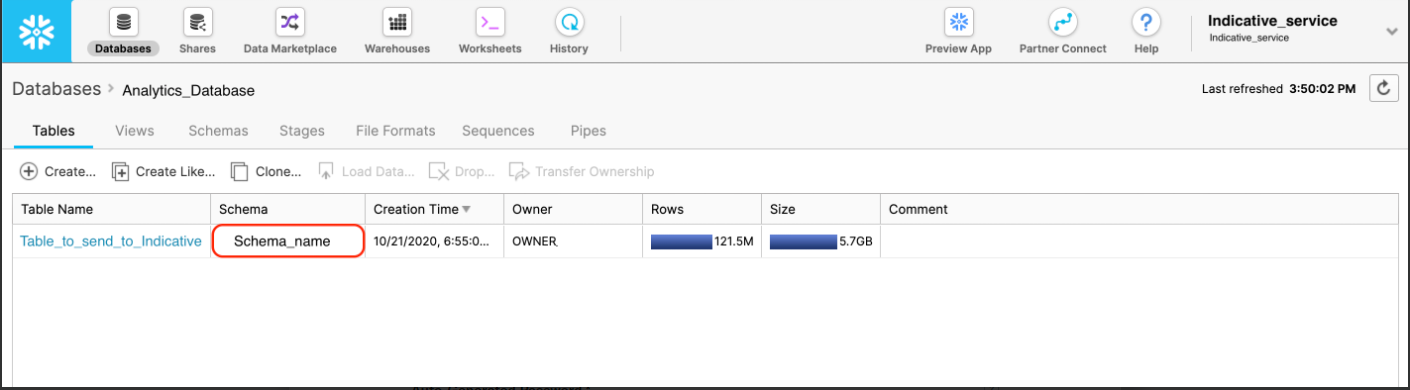Click the Create Like... button
Viewport: 1410px width, 390px height.
coord(163,171)
